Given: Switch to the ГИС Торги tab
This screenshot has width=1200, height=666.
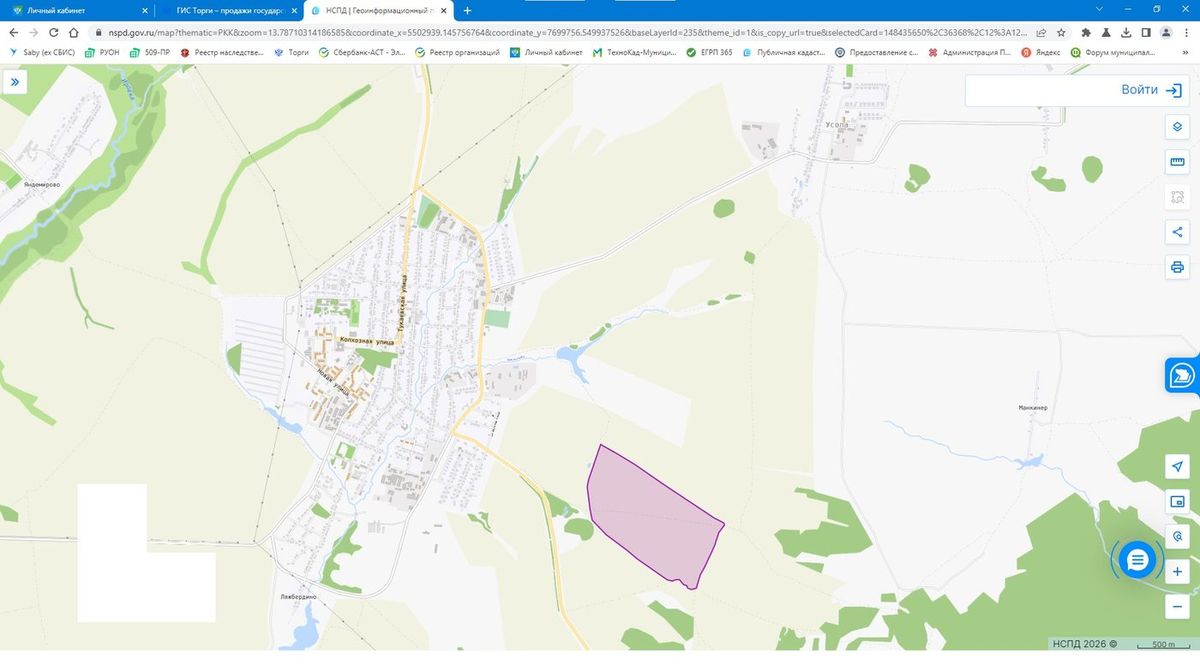Looking at the screenshot, I should click(228, 10).
